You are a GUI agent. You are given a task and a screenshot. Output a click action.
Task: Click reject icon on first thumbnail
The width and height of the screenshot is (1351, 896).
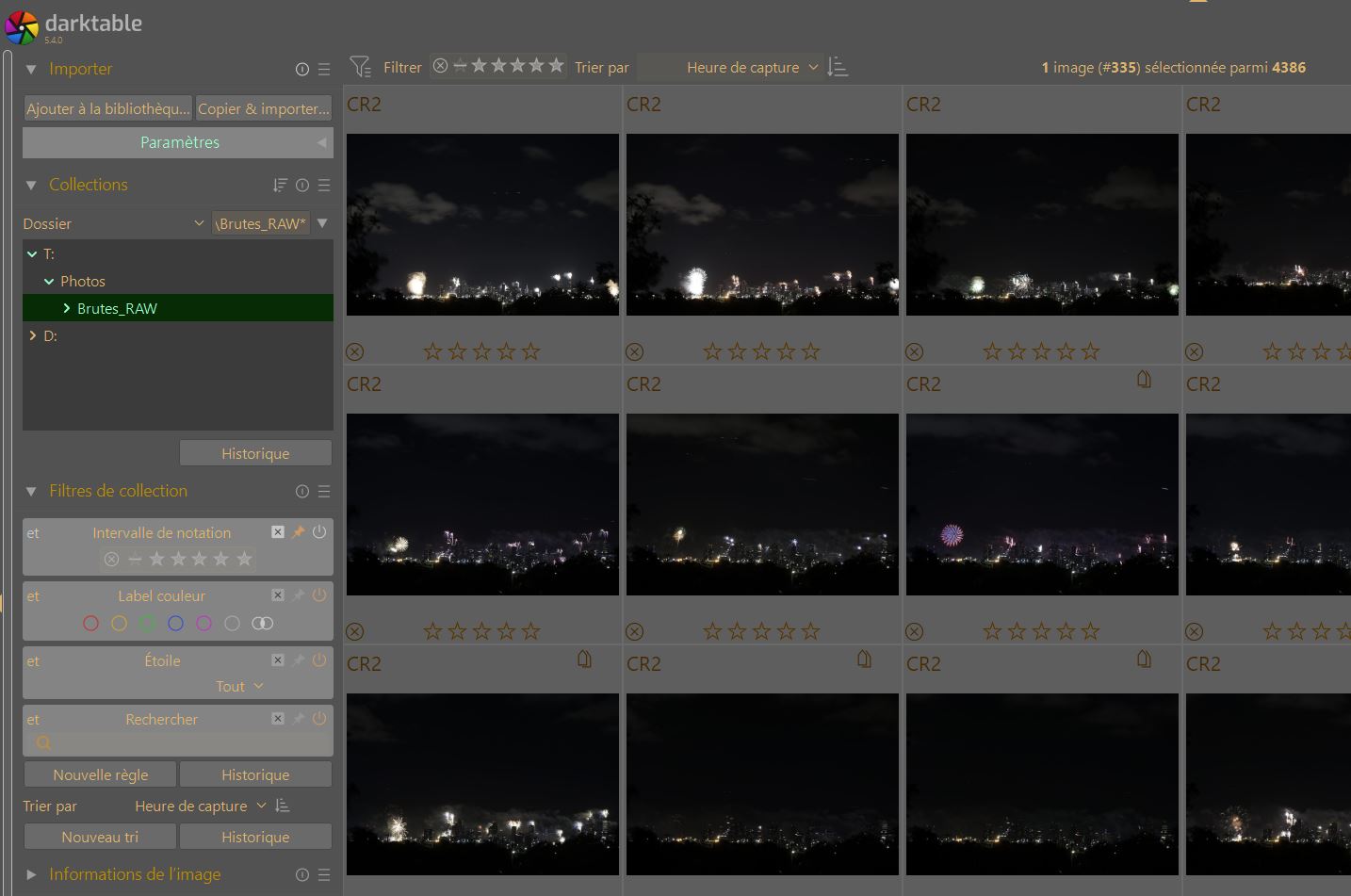coord(355,351)
